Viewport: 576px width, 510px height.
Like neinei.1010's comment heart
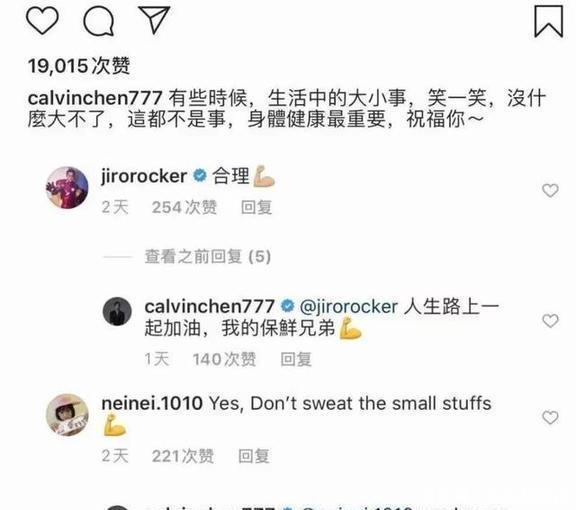550,417
